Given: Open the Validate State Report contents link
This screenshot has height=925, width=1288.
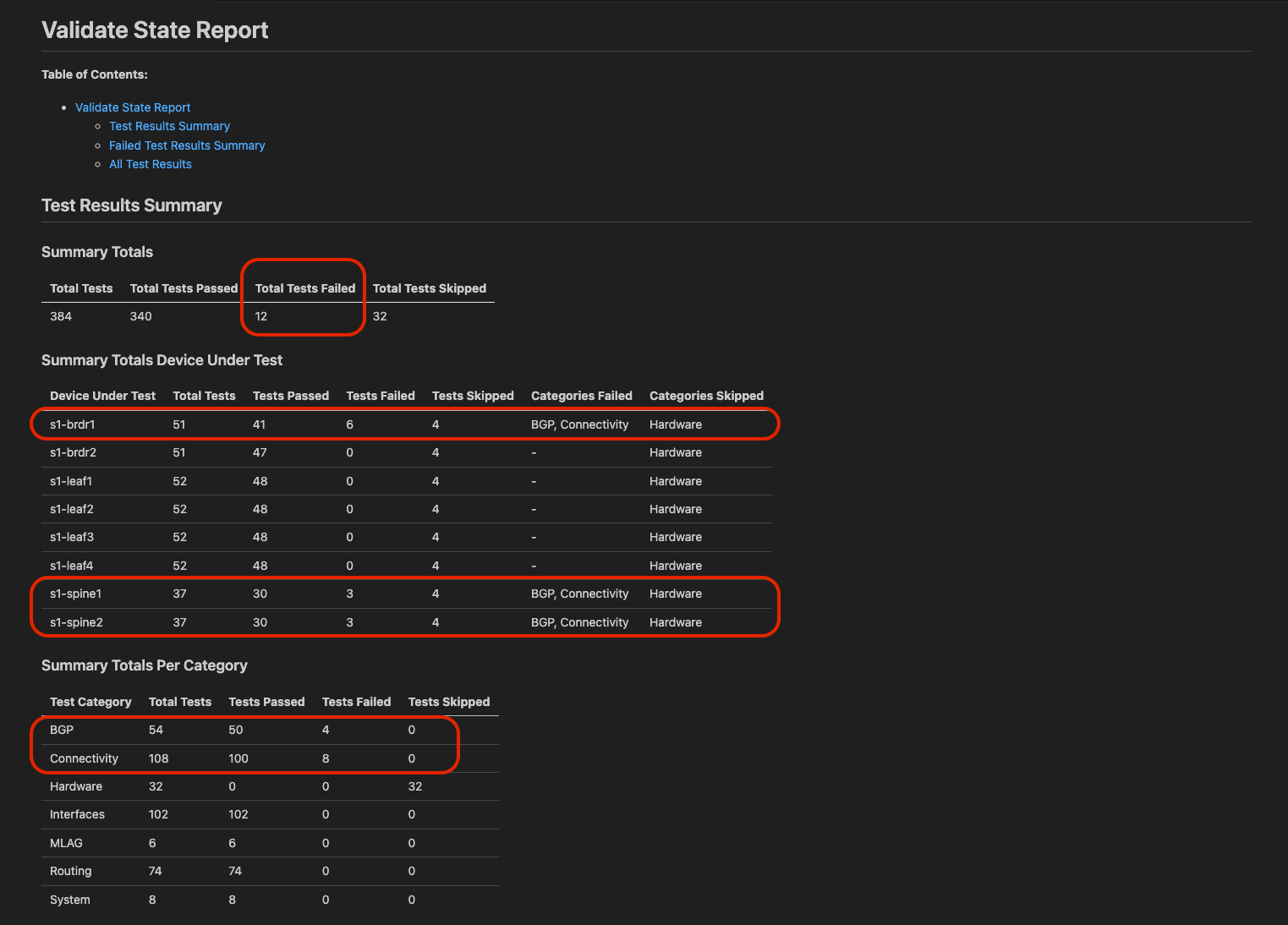Looking at the screenshot, I should point(133,107).
